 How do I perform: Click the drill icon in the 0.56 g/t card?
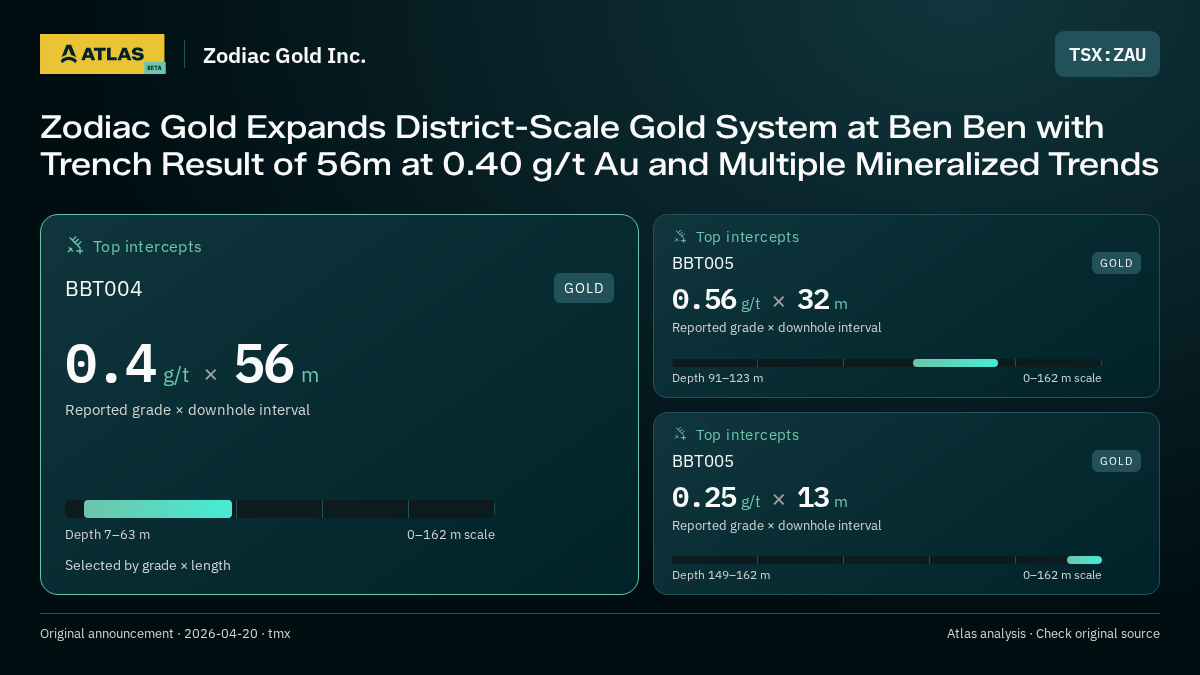(680, 237)
